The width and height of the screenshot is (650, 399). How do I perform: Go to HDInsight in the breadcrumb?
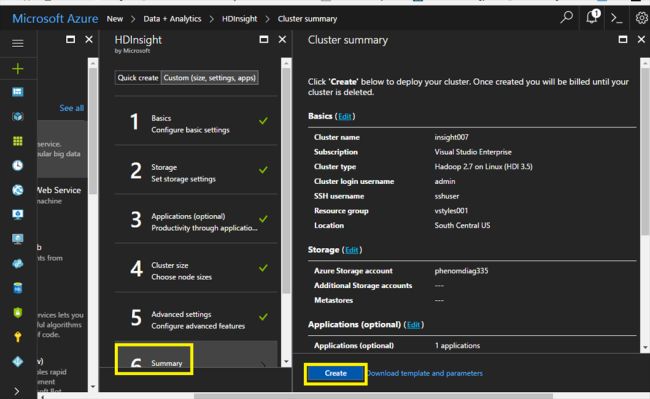click(239, 19)
